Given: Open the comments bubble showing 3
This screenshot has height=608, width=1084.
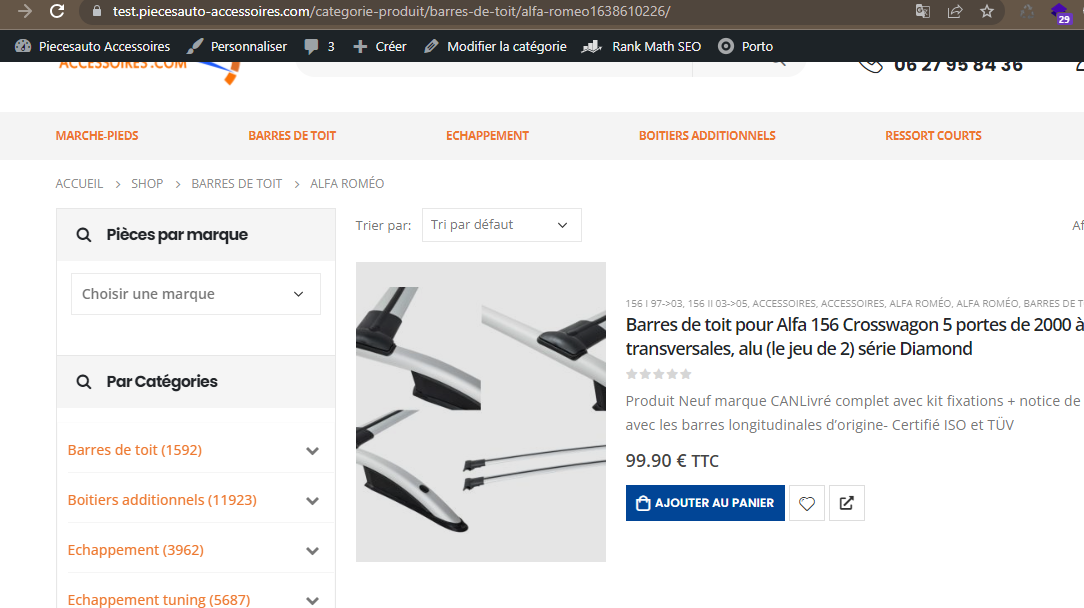Looking at the screenshot, I should pos(319,46).
